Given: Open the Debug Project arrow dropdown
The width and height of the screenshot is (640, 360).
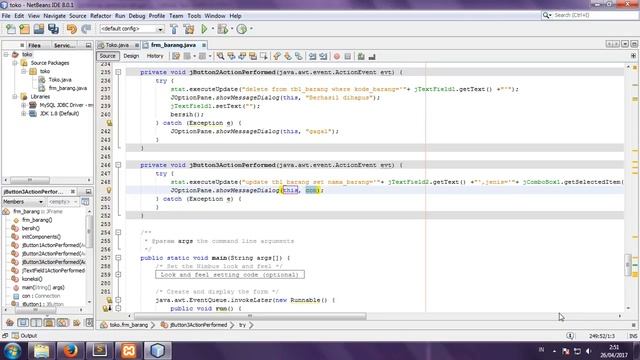Looking at the screenshot, I should (x=232, y=29).
